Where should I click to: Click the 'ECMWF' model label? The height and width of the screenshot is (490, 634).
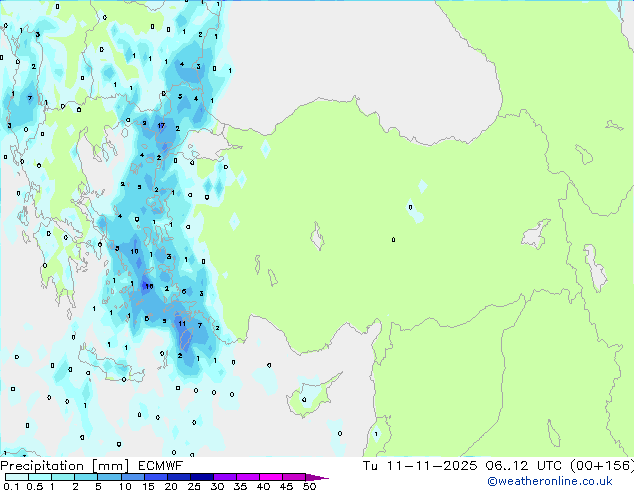tap(161, 466)
